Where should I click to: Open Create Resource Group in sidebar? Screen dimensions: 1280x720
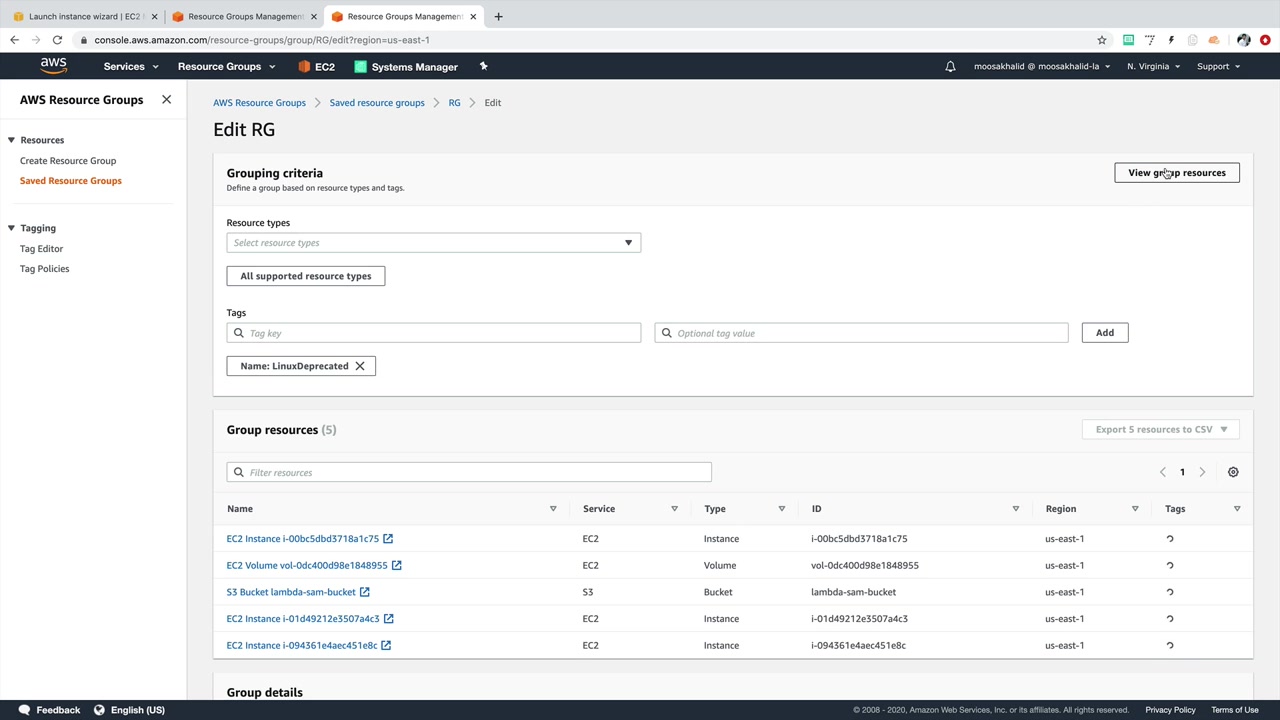[68, 161]
